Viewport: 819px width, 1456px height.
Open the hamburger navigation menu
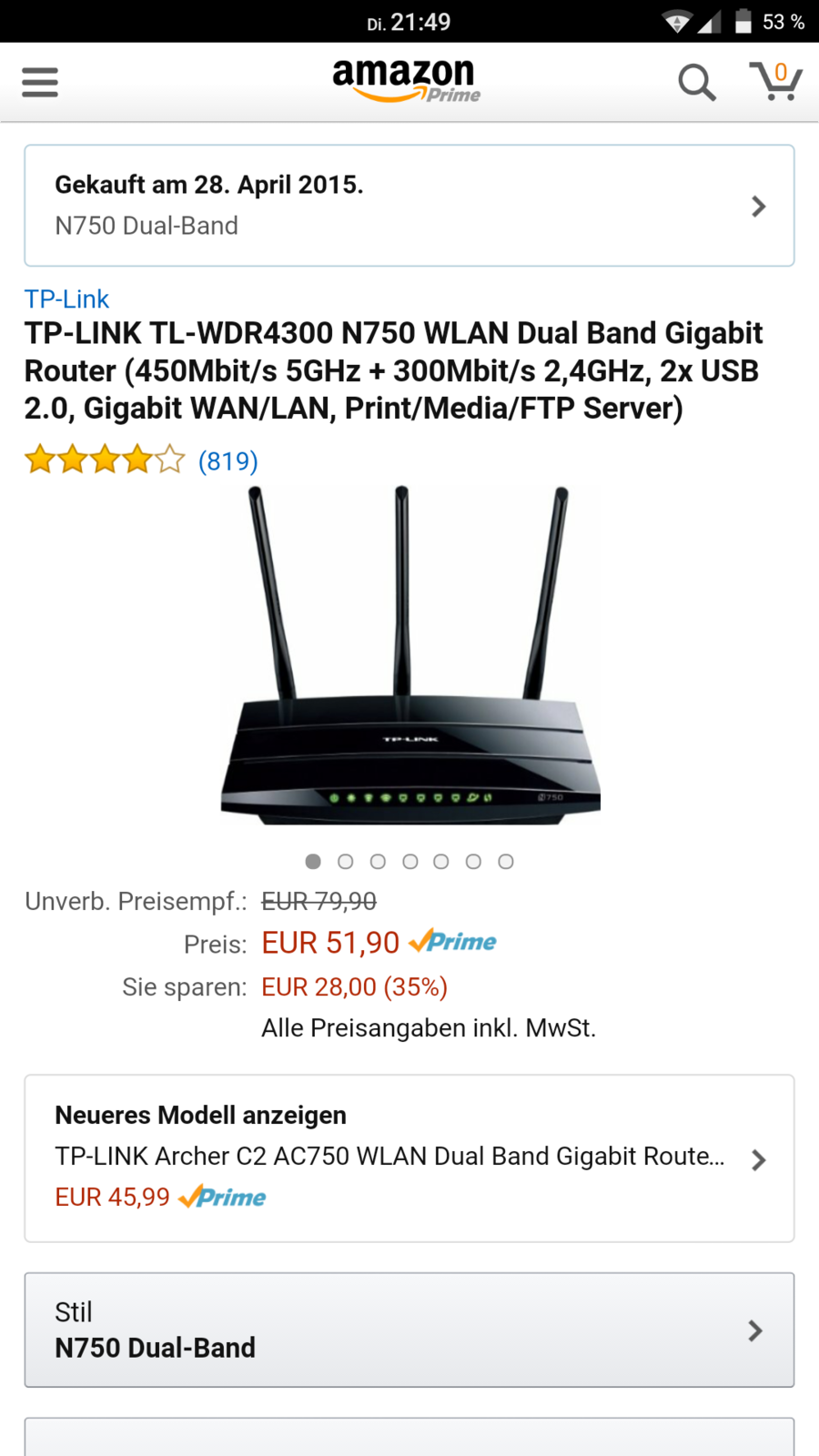click(x=40, y=82)
